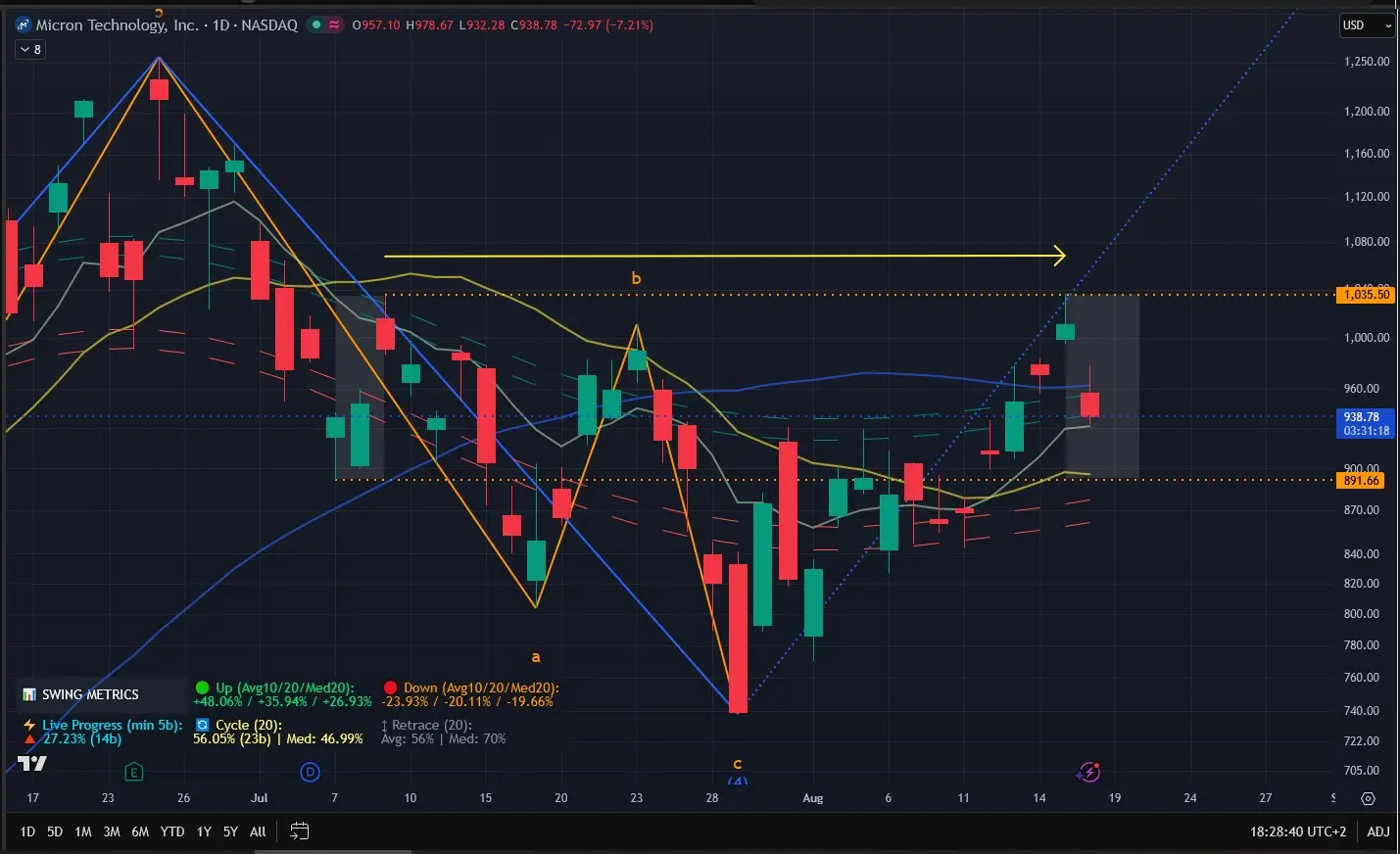This screenshot has height=854, width=1400.
Task: Click the purple lightning event icon
Action: point(1088,772)
